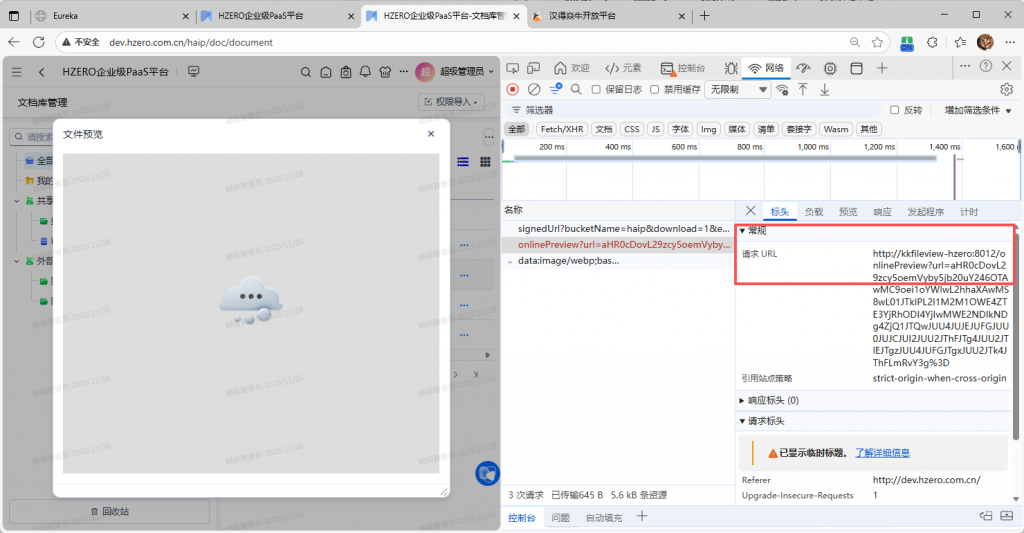Open the 无限制 throttling dropdown
This screenshot has width=1024, height=533.
(x=738, y=89)
